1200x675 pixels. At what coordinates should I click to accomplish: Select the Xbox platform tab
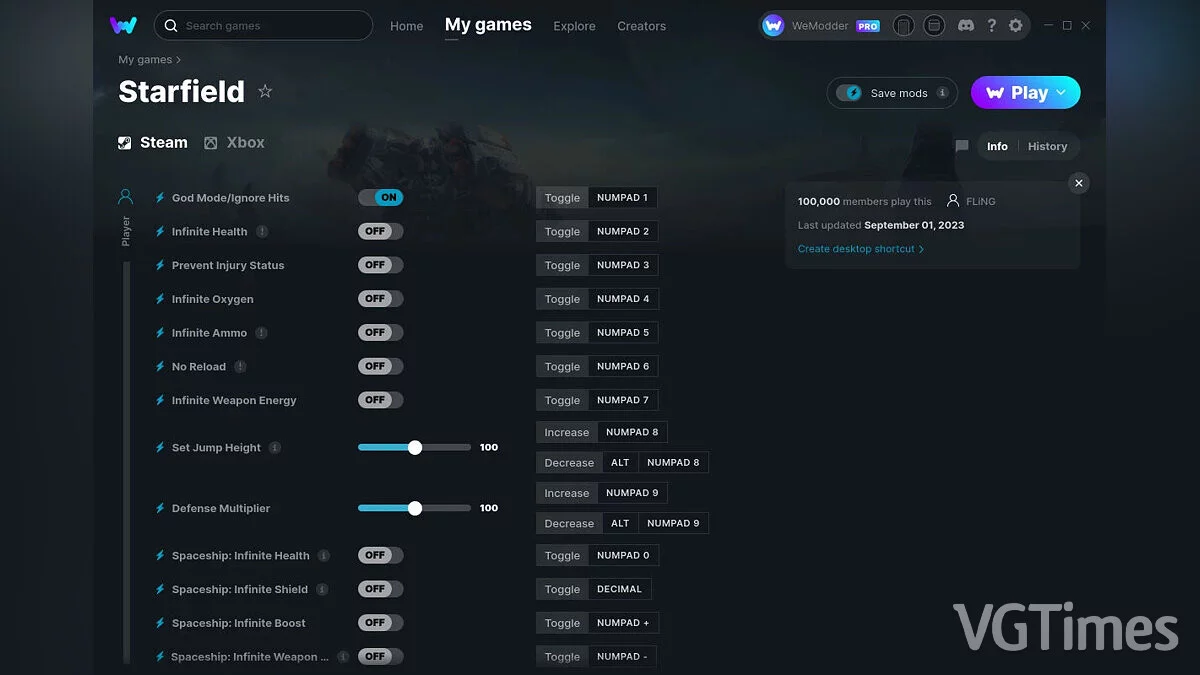[235, 143]
